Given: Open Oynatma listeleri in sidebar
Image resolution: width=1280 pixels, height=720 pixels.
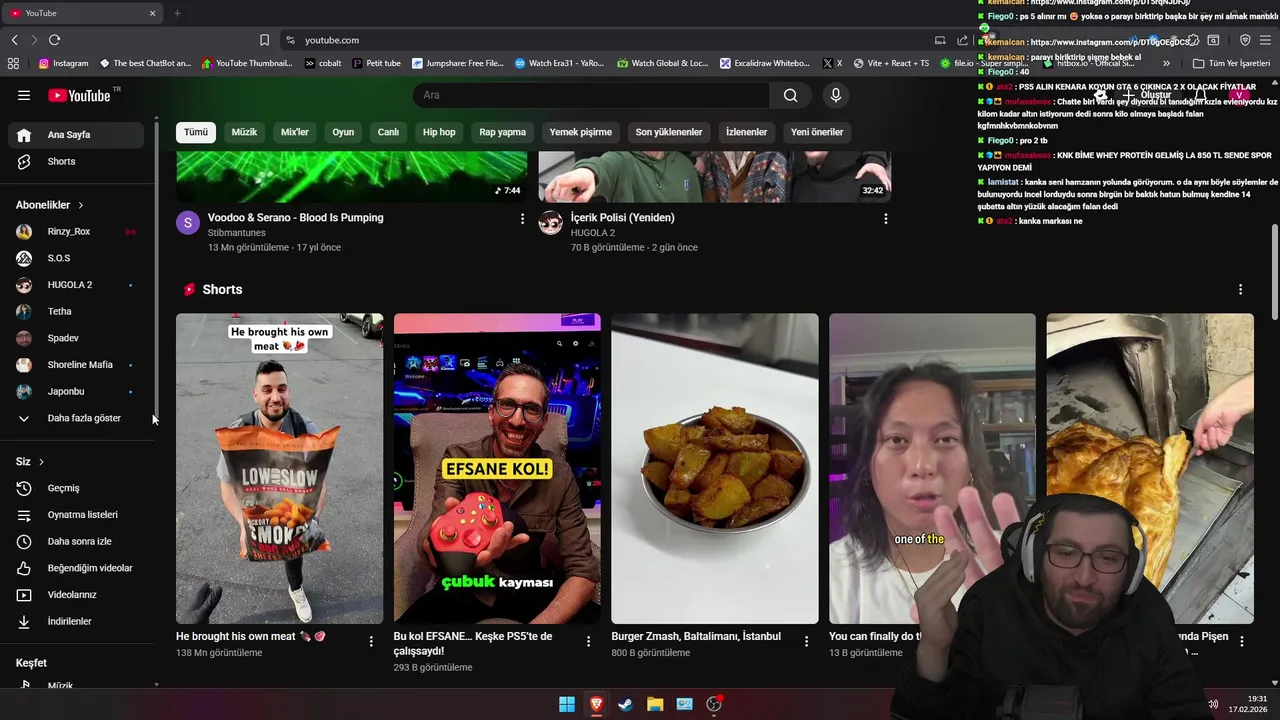Looking at the screenshot, I should 76,515.
